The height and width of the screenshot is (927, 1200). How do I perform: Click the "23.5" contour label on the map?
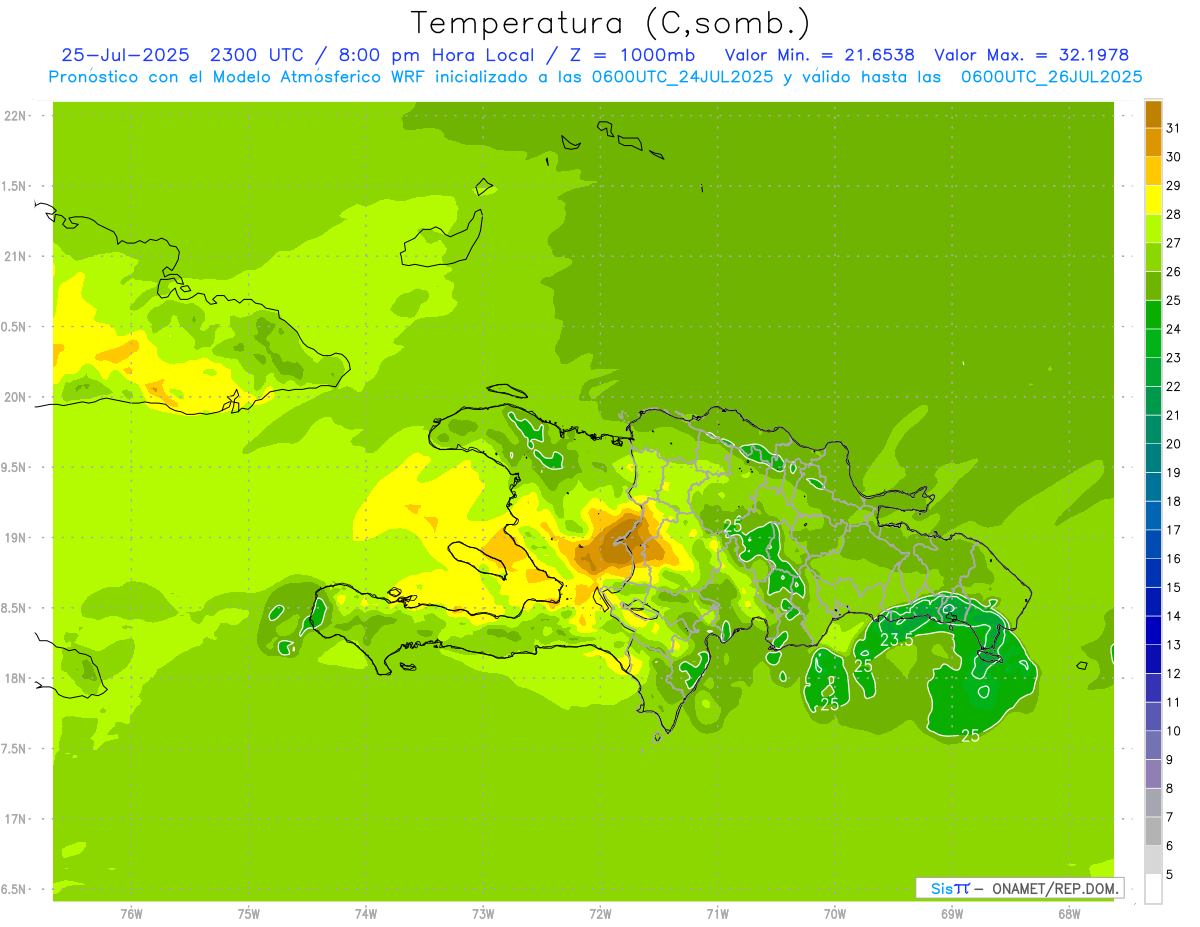[896, 640]
